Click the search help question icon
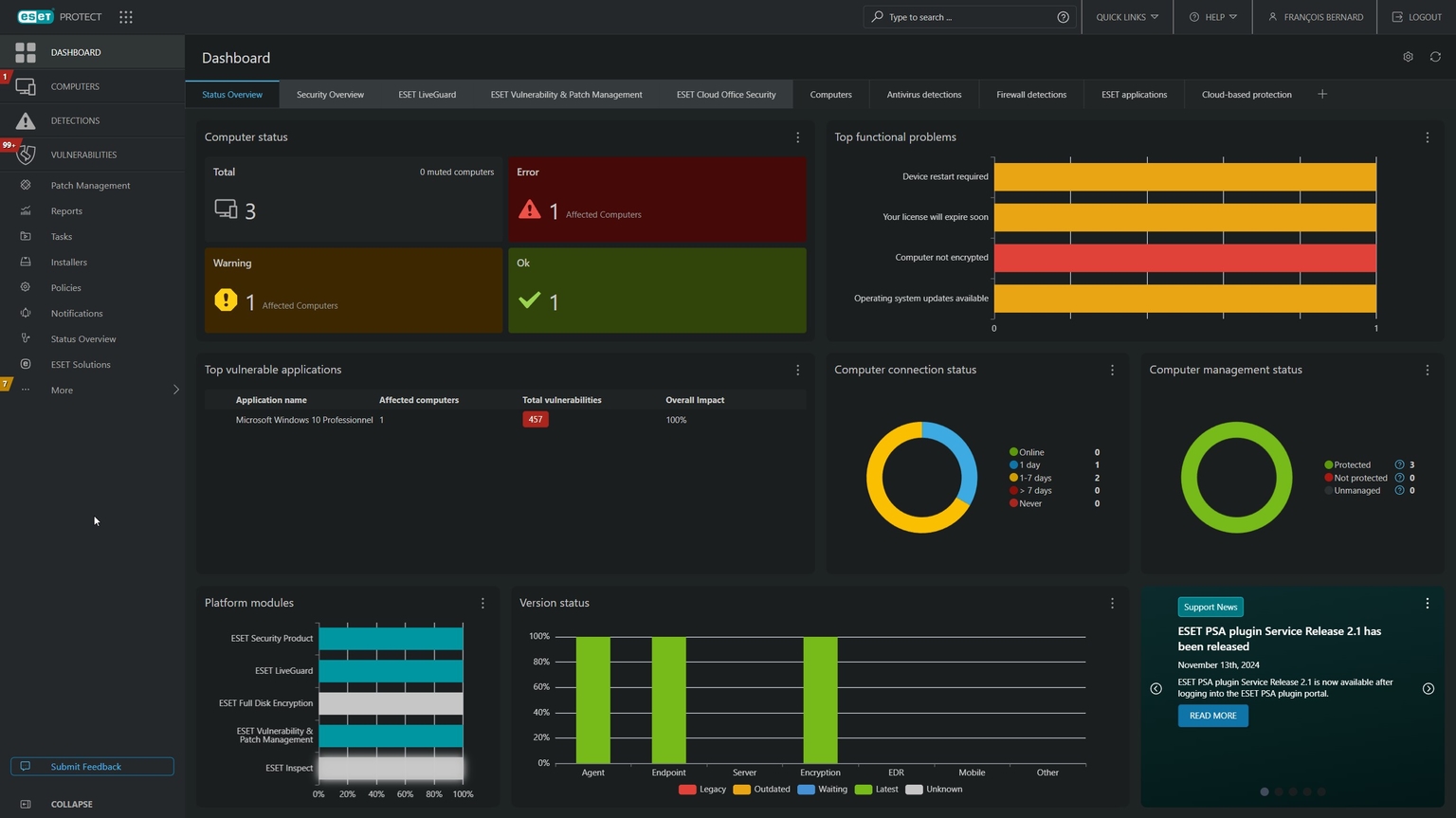The height and width of the screenshot is (818, 1456). (1063, 17)
